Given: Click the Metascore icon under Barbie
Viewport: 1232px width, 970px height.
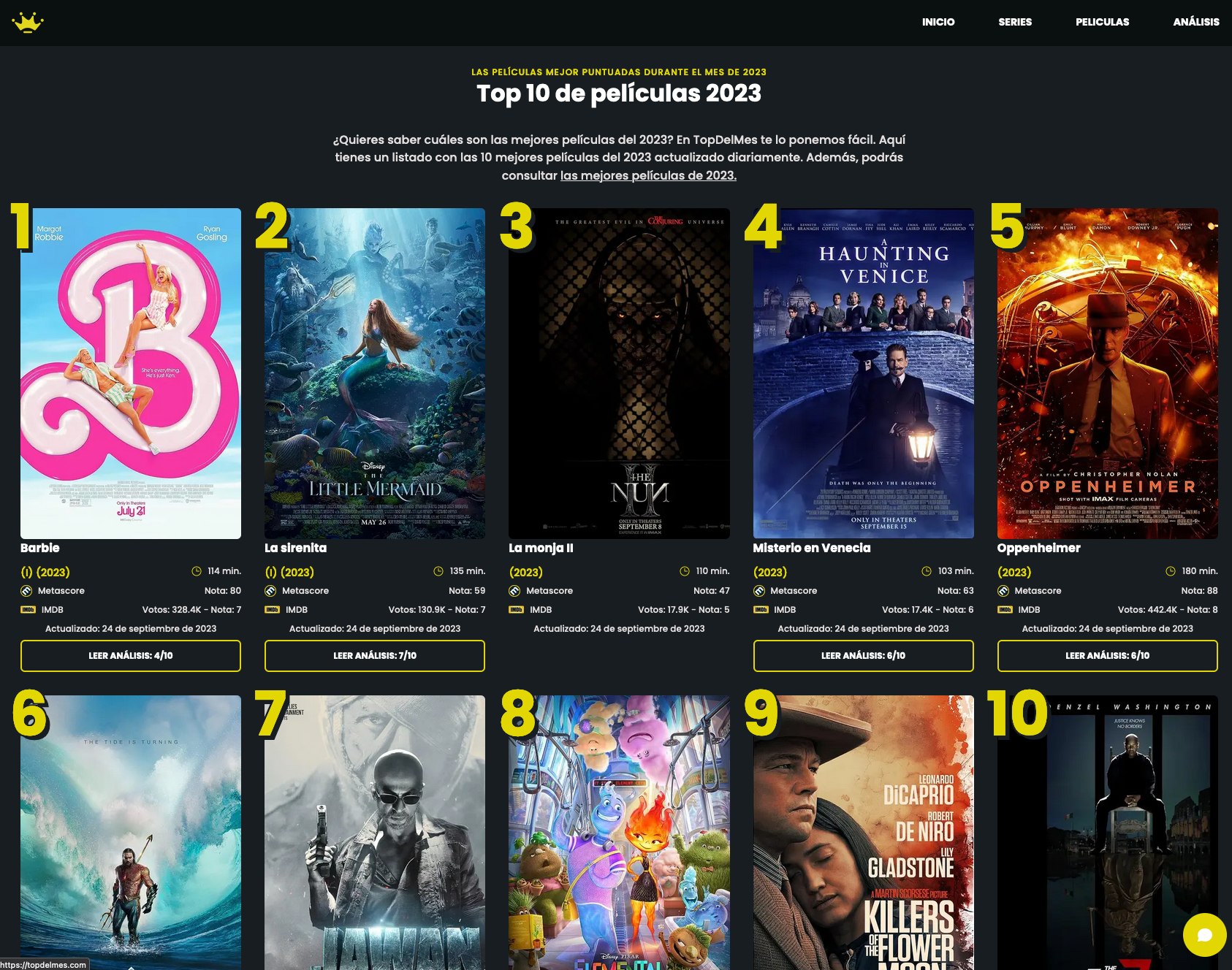Looking at the screenshot, I should [27, 590].
